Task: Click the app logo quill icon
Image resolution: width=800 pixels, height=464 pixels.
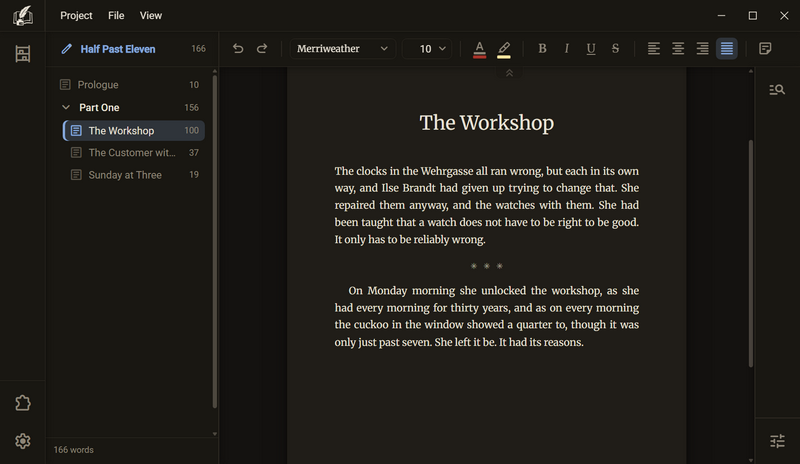Action: (x=22, y=16)
